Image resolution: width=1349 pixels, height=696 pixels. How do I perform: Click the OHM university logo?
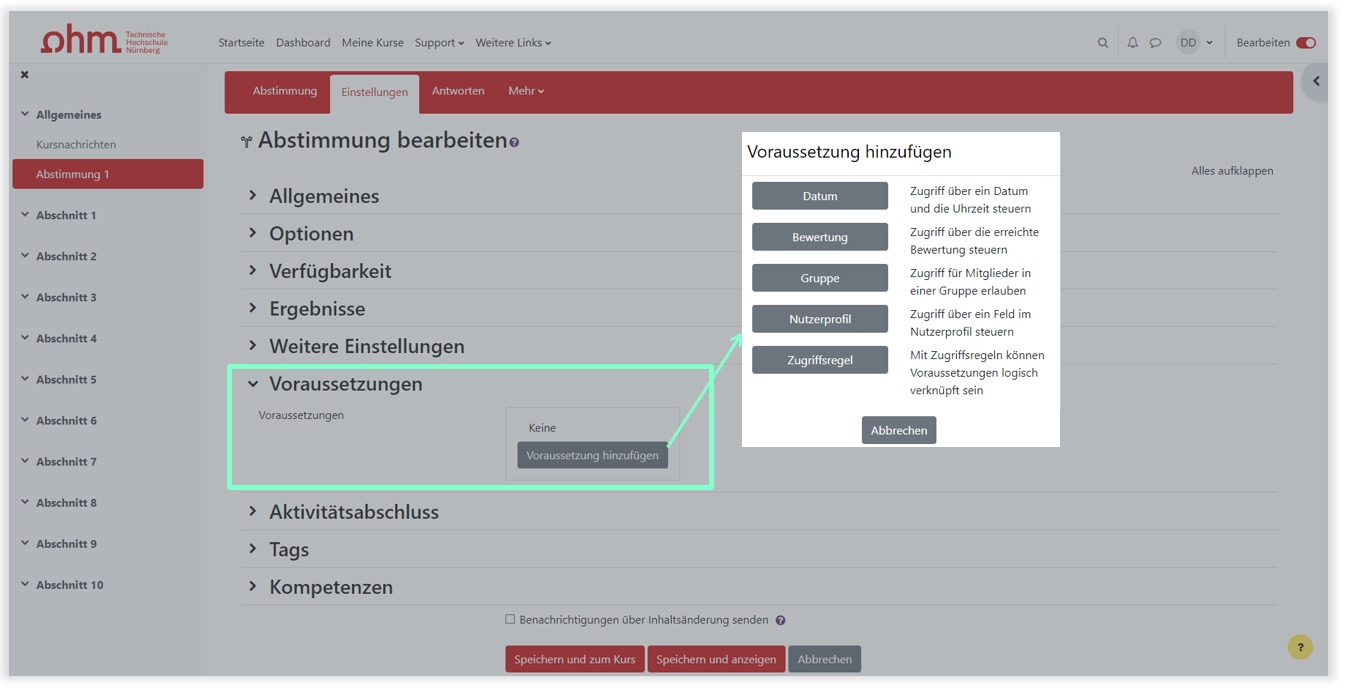tap(104, 41)
